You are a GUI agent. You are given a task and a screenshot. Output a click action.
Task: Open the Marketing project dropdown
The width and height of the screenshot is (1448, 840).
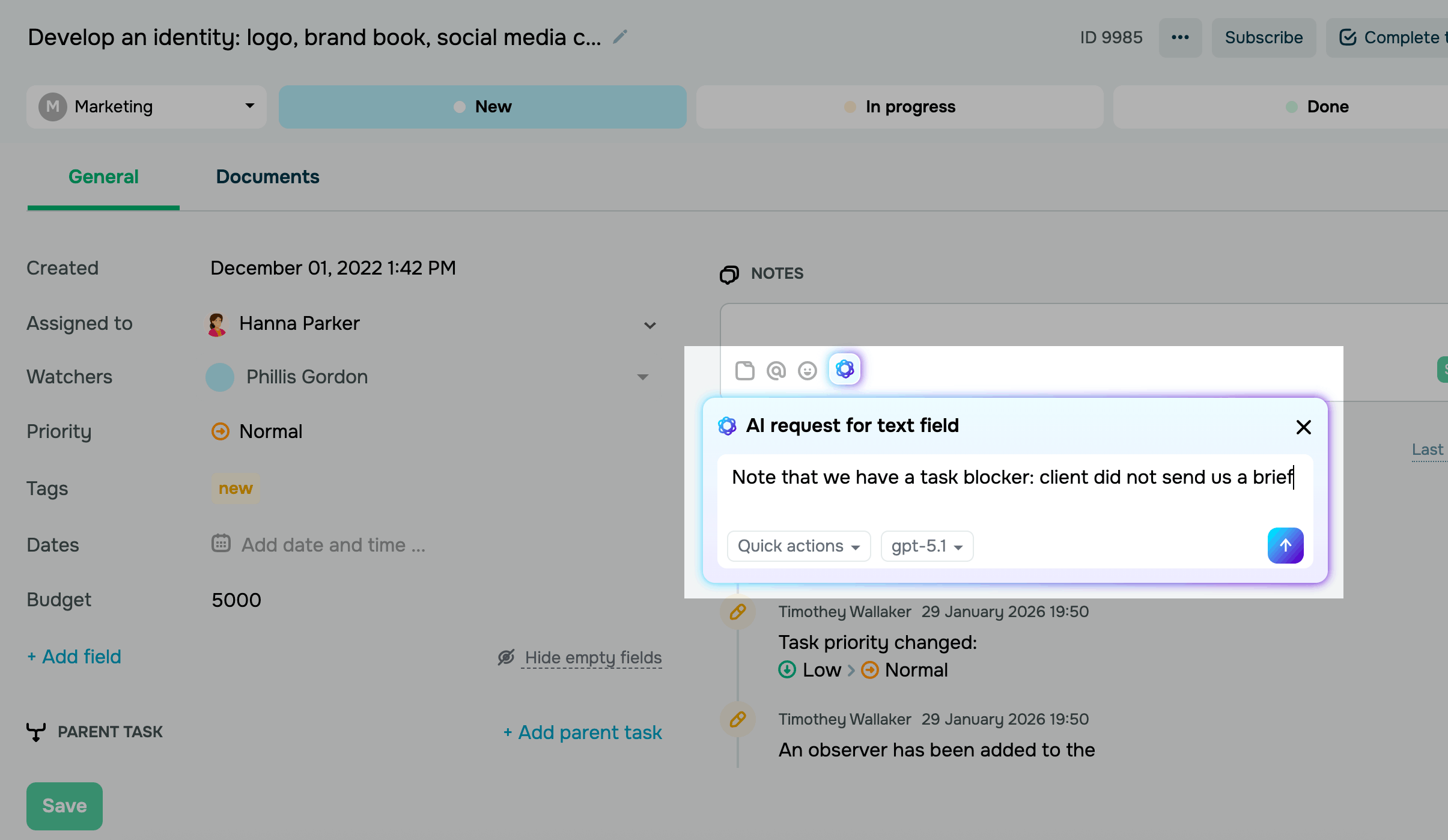147,107
